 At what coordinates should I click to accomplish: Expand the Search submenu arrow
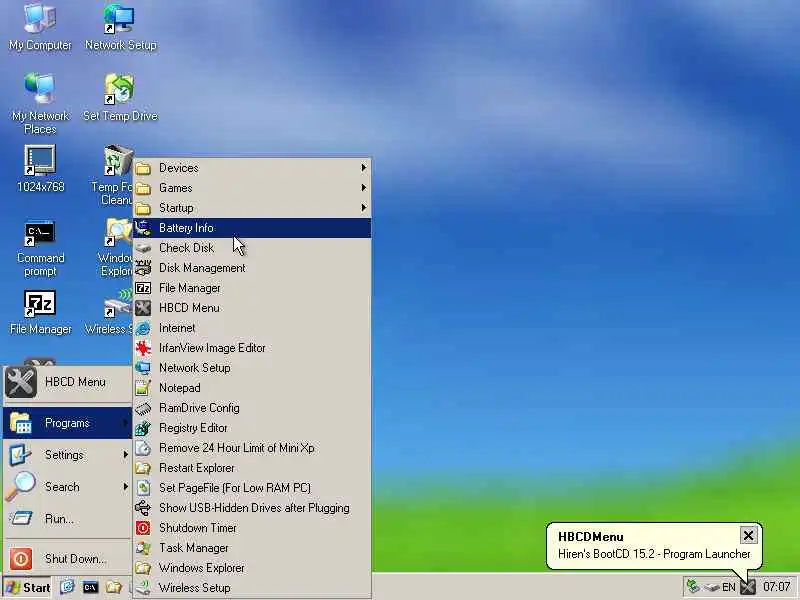pyautogui.click(x=126, y=487)
